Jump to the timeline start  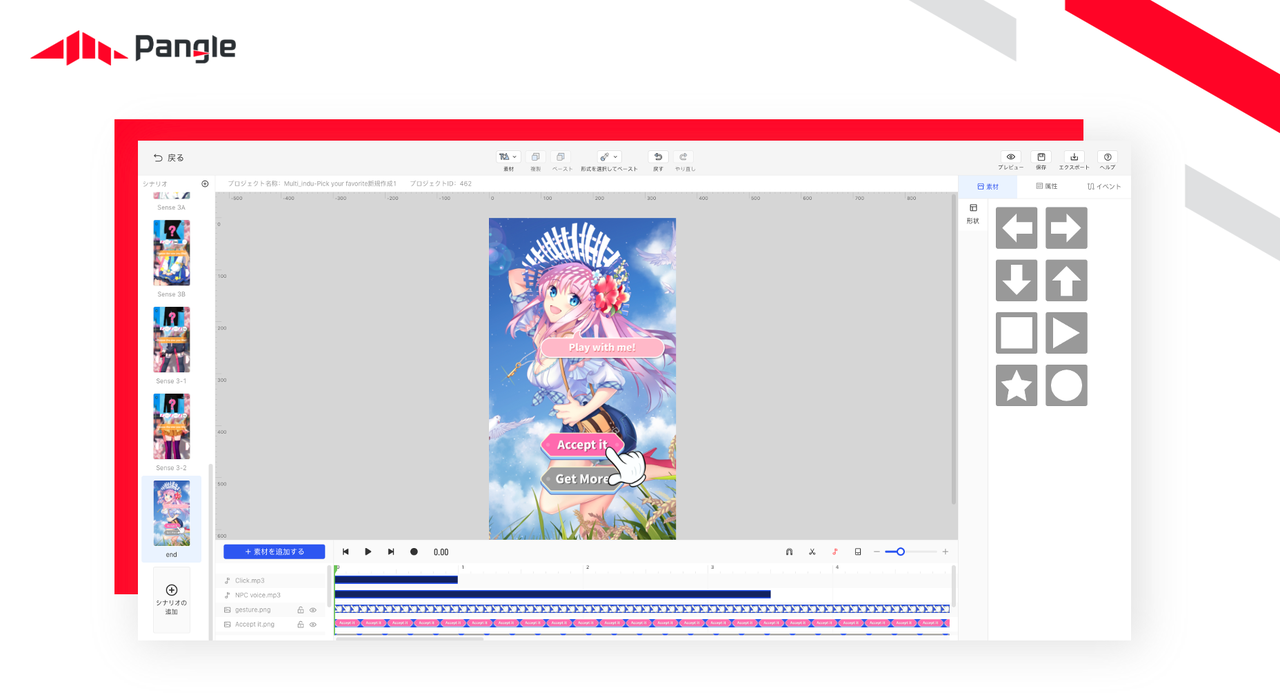346,552
